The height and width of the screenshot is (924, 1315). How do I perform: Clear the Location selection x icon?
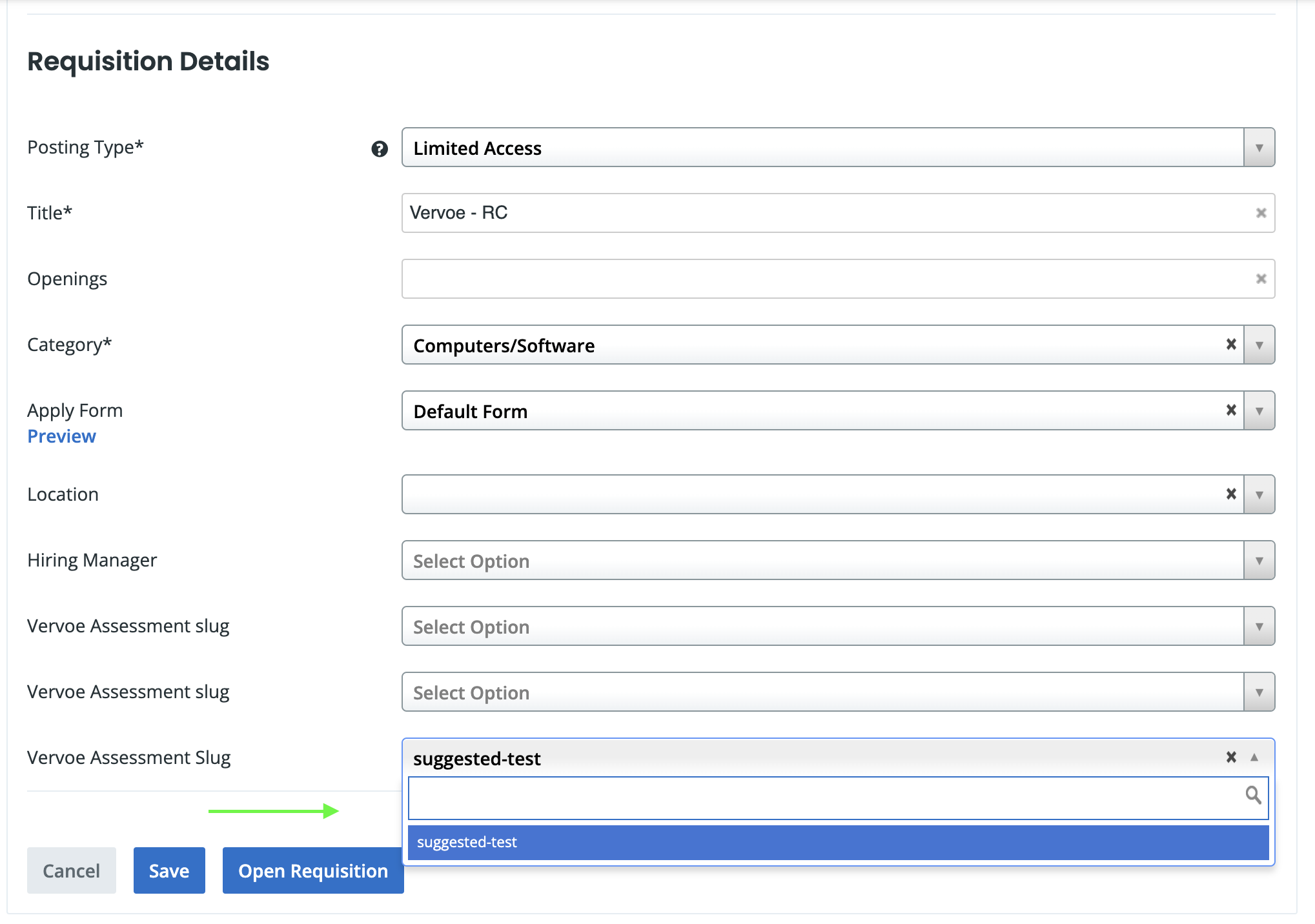click(1231, 494)
